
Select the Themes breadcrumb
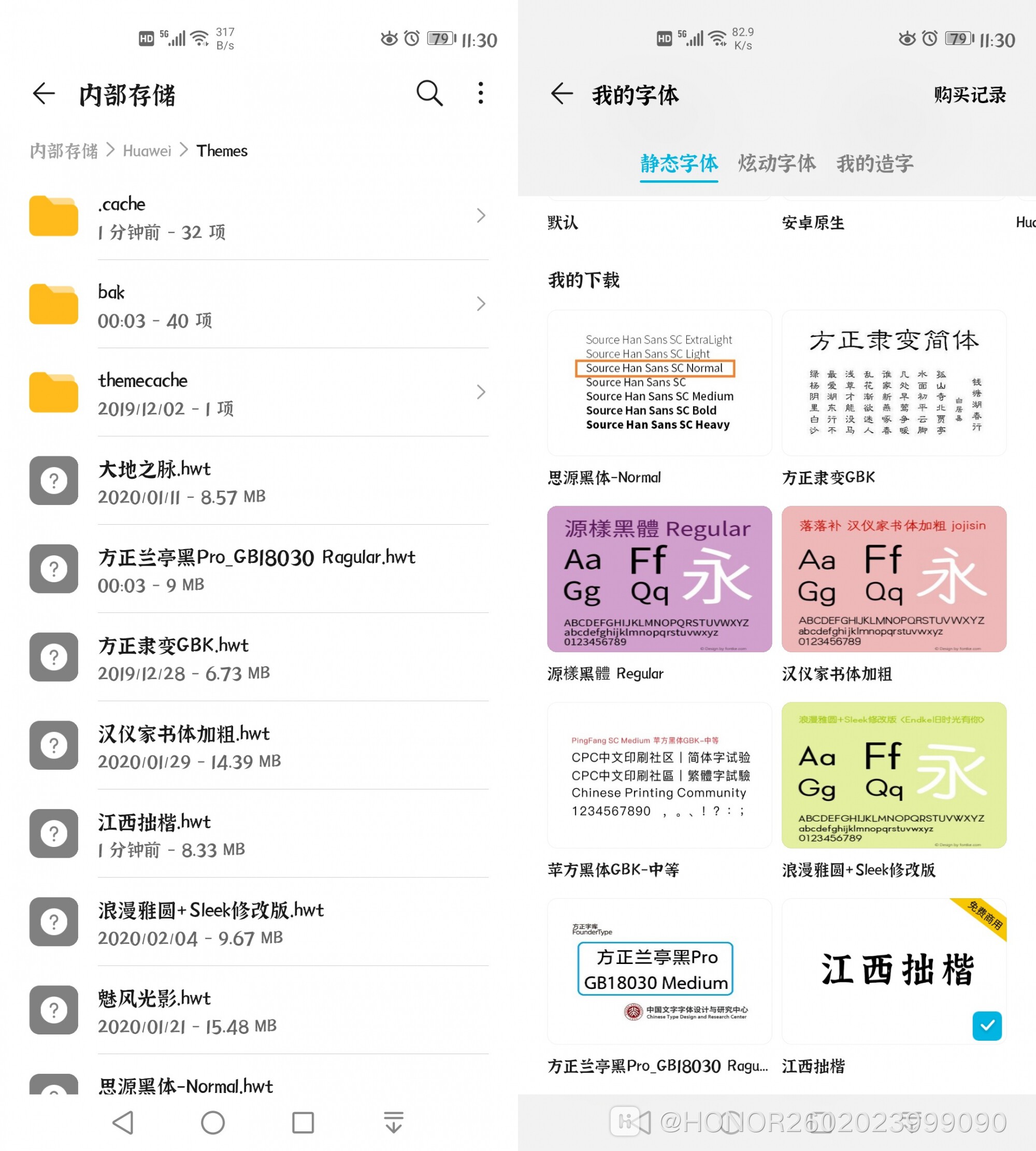tap(222, 151)
